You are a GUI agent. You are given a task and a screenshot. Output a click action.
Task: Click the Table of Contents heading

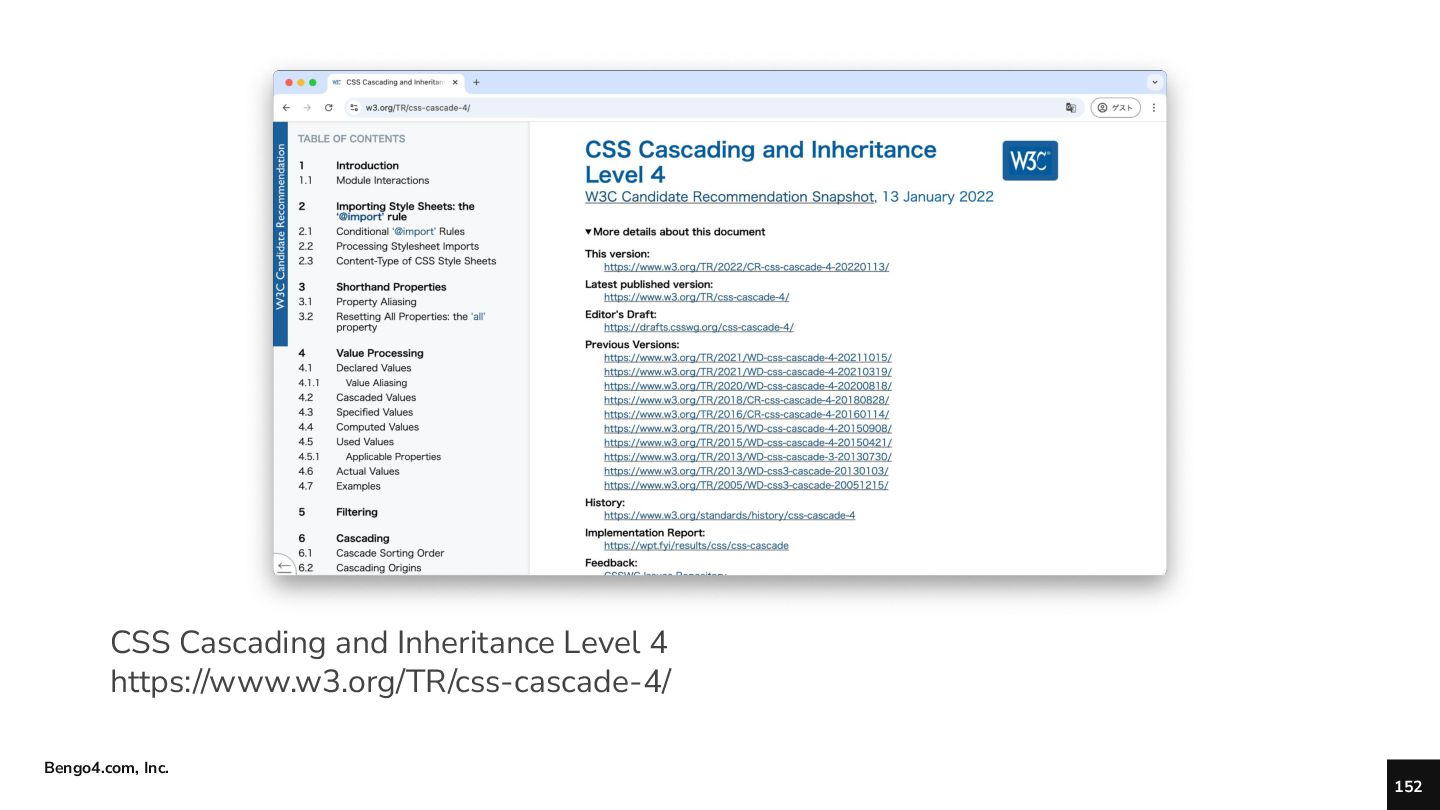click(351, 139)
